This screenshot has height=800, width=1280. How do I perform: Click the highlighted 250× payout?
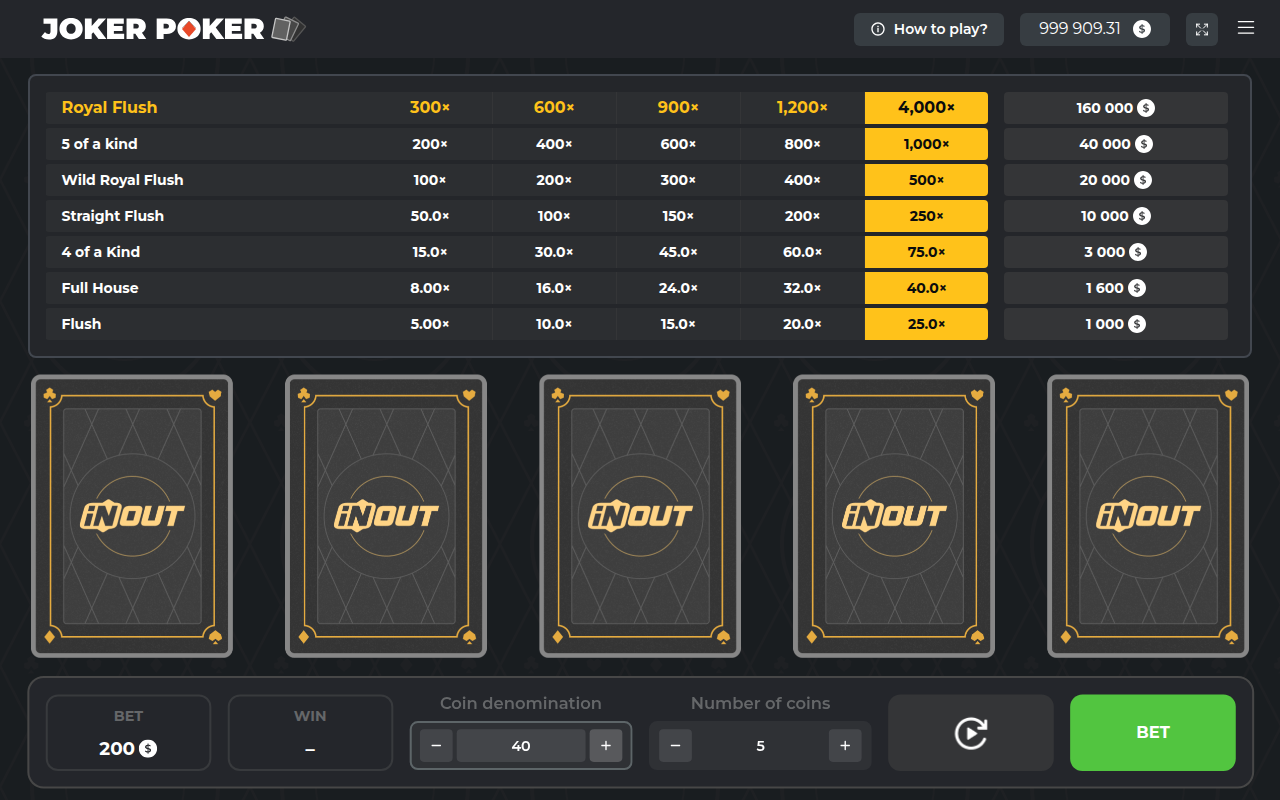[926, 216]
